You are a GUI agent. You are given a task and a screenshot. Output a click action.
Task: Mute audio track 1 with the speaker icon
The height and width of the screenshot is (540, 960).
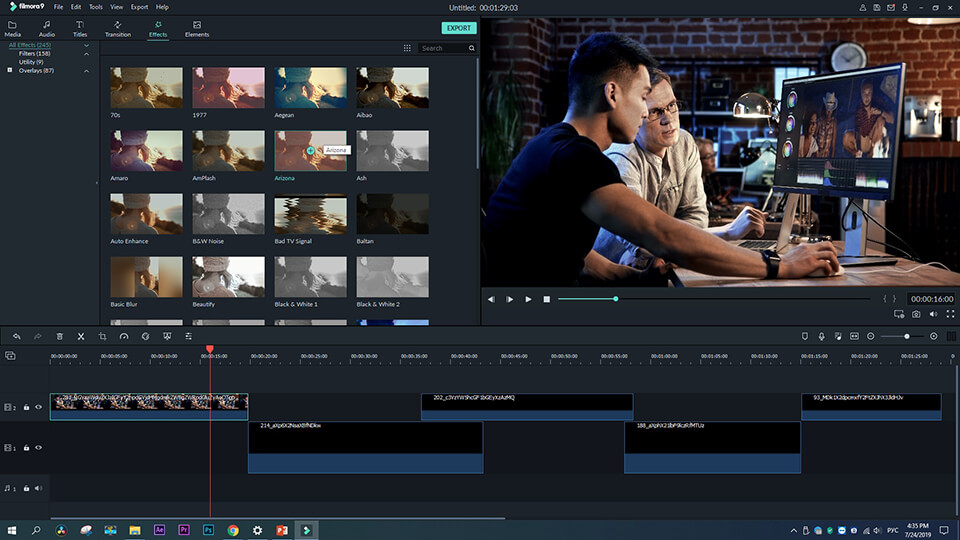coord(39,488)
